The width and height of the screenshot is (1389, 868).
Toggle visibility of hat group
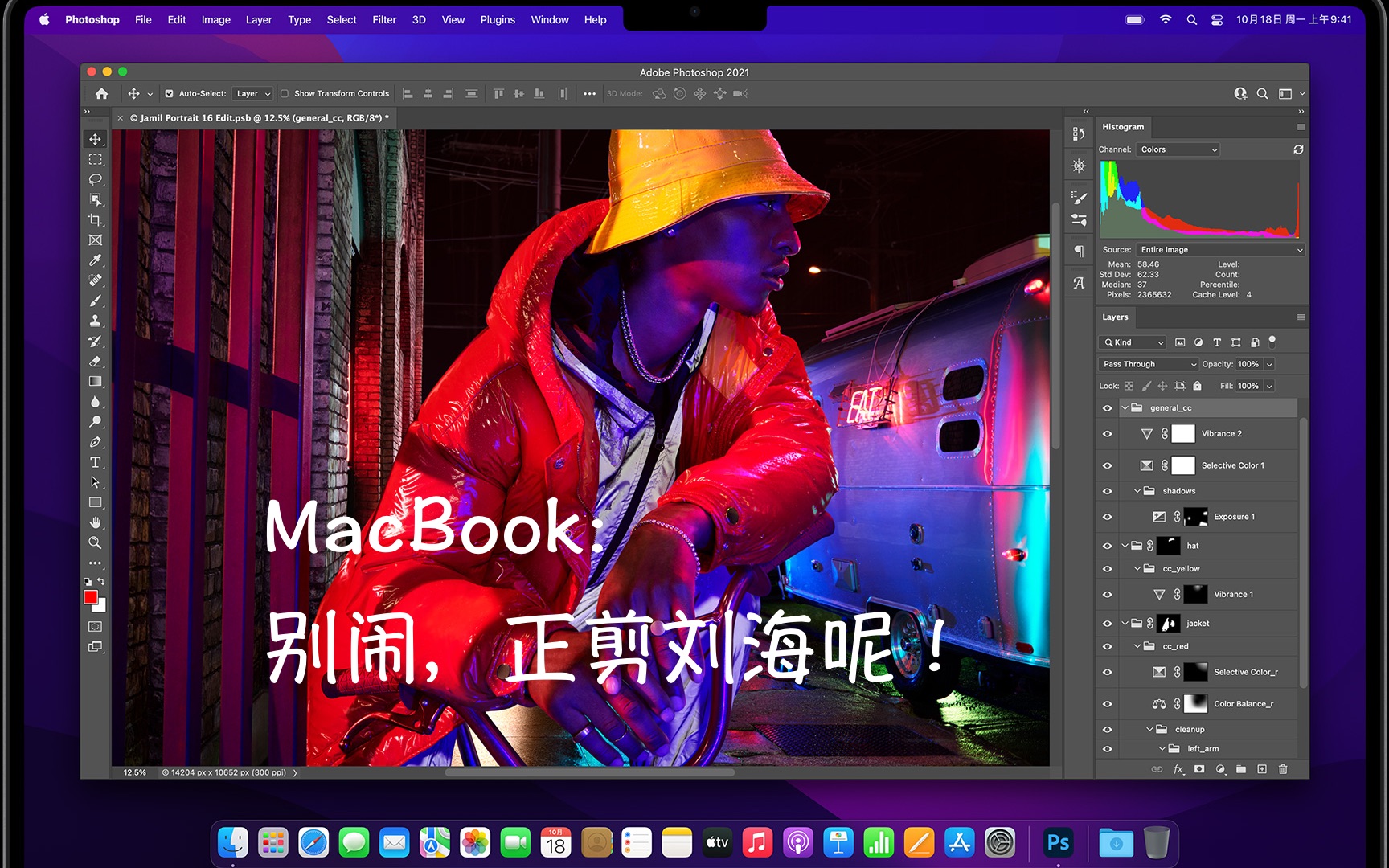1107,546
